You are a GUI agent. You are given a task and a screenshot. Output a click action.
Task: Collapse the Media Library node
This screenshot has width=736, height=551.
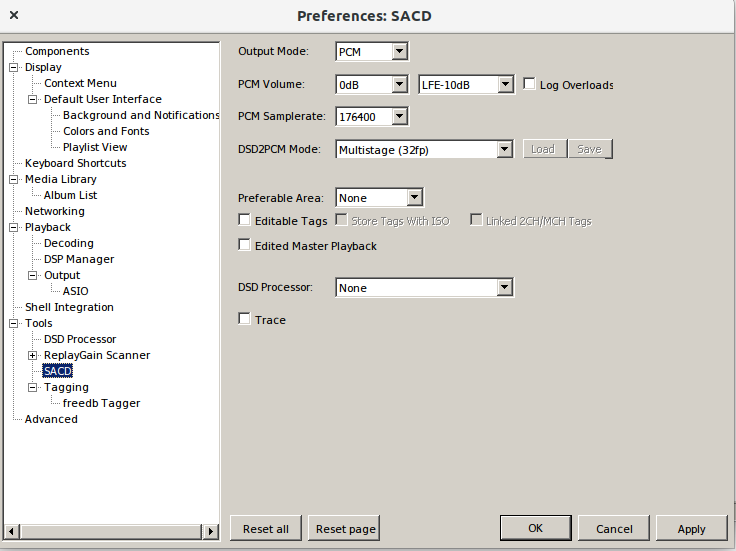(14, 179)
